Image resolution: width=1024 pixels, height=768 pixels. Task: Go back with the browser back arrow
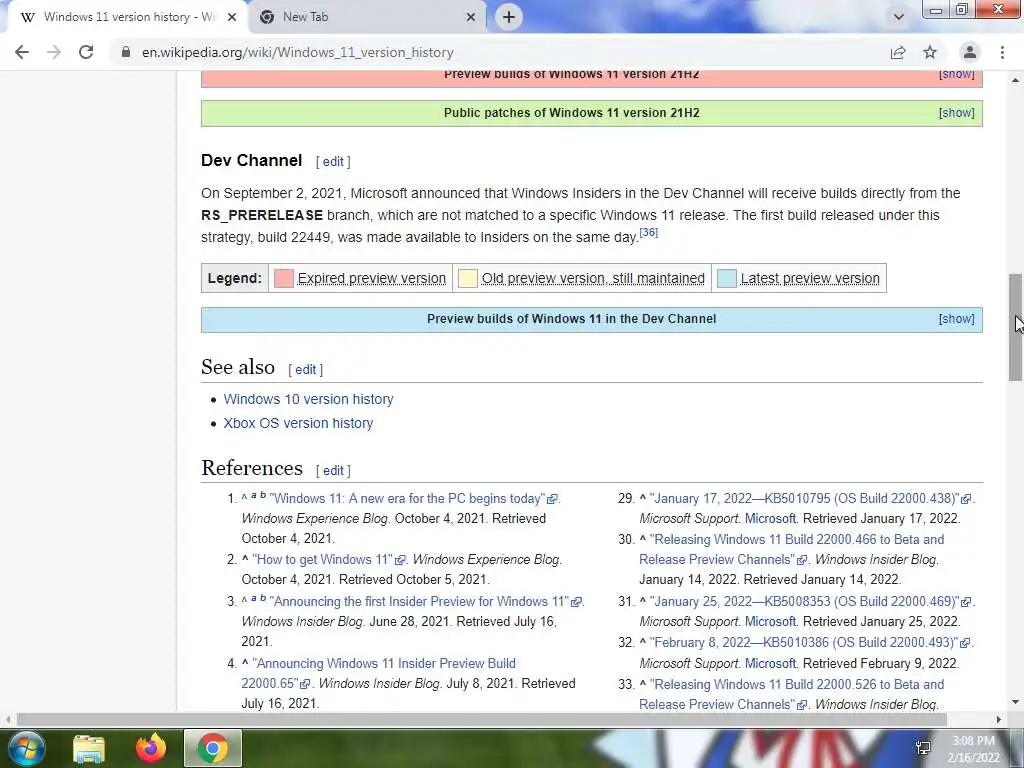22,52
